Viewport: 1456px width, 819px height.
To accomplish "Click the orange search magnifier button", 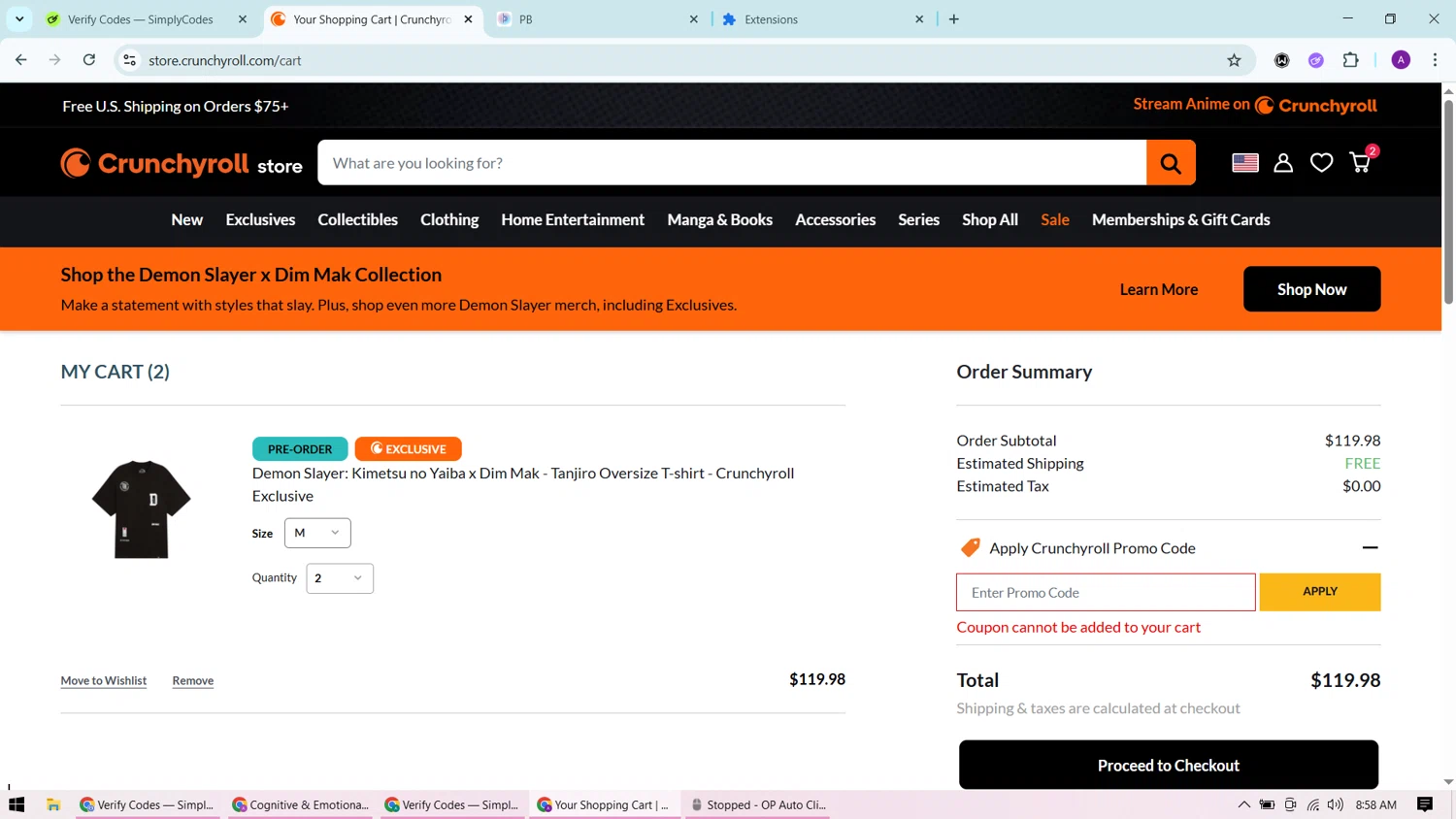I will pos(1171,163).
